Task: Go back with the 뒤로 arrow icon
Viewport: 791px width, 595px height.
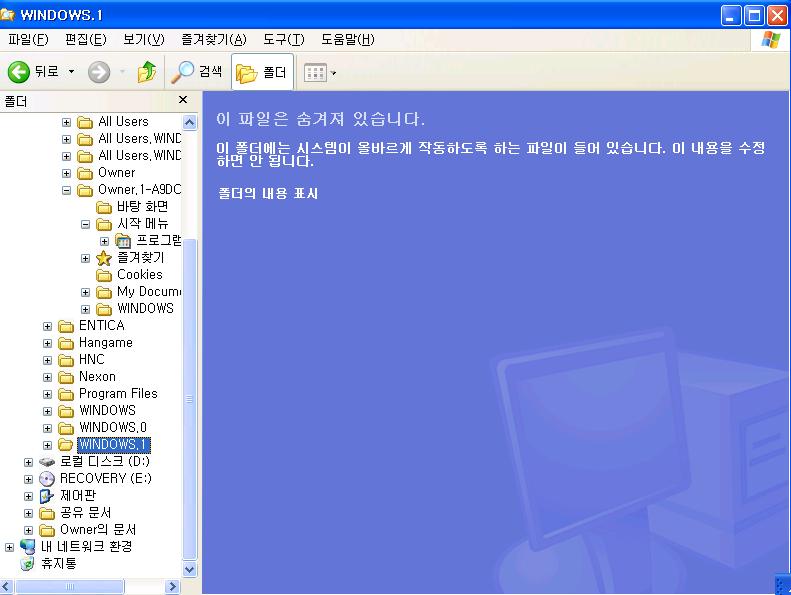Action: 19,72
